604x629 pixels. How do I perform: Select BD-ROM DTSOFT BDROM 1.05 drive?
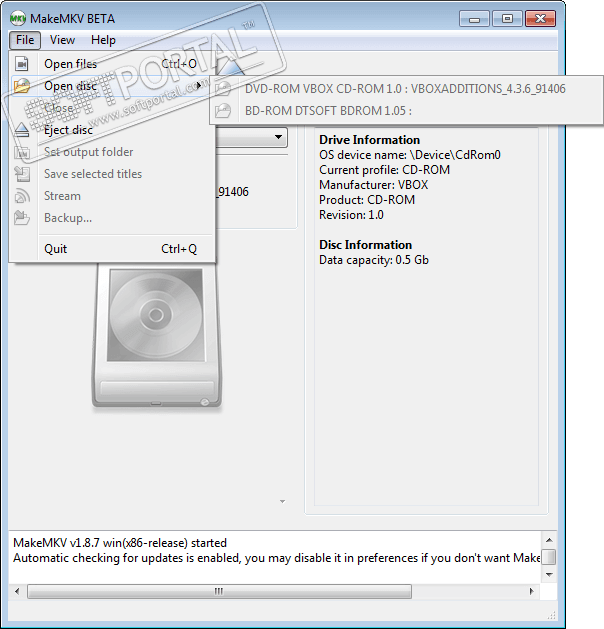click(x=406, y=111)
